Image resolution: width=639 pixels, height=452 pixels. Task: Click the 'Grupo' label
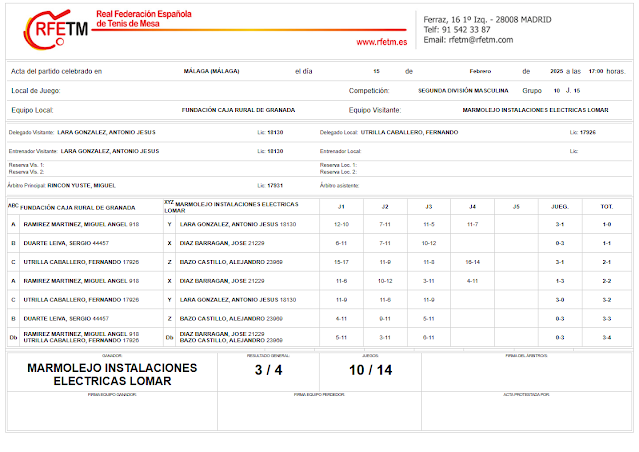532,90
